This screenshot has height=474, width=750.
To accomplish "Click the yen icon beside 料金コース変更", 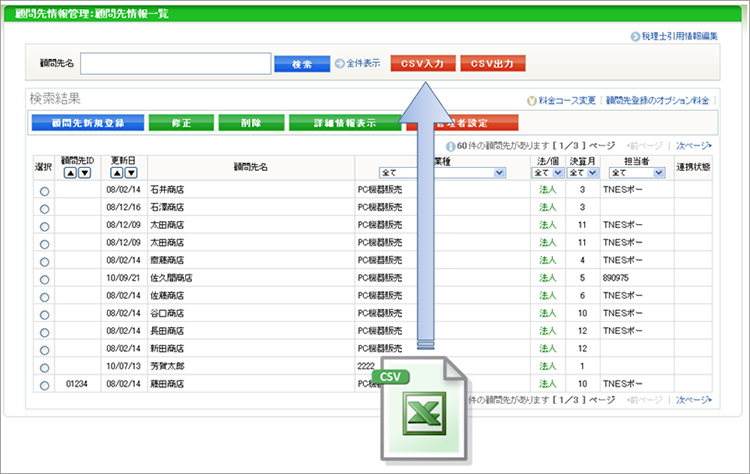I will click(531, 101).
